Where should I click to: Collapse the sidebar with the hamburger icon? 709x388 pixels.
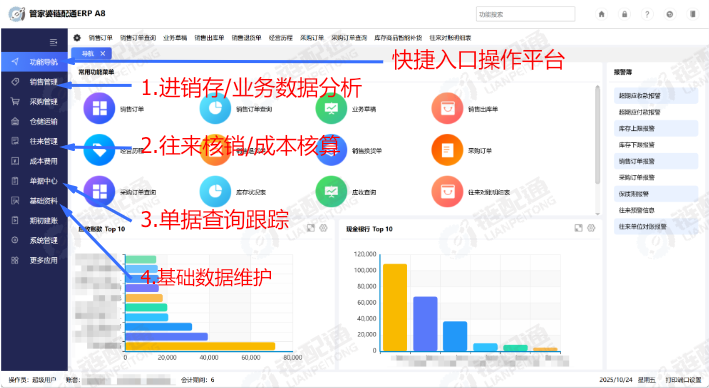(x=53, y=42)
